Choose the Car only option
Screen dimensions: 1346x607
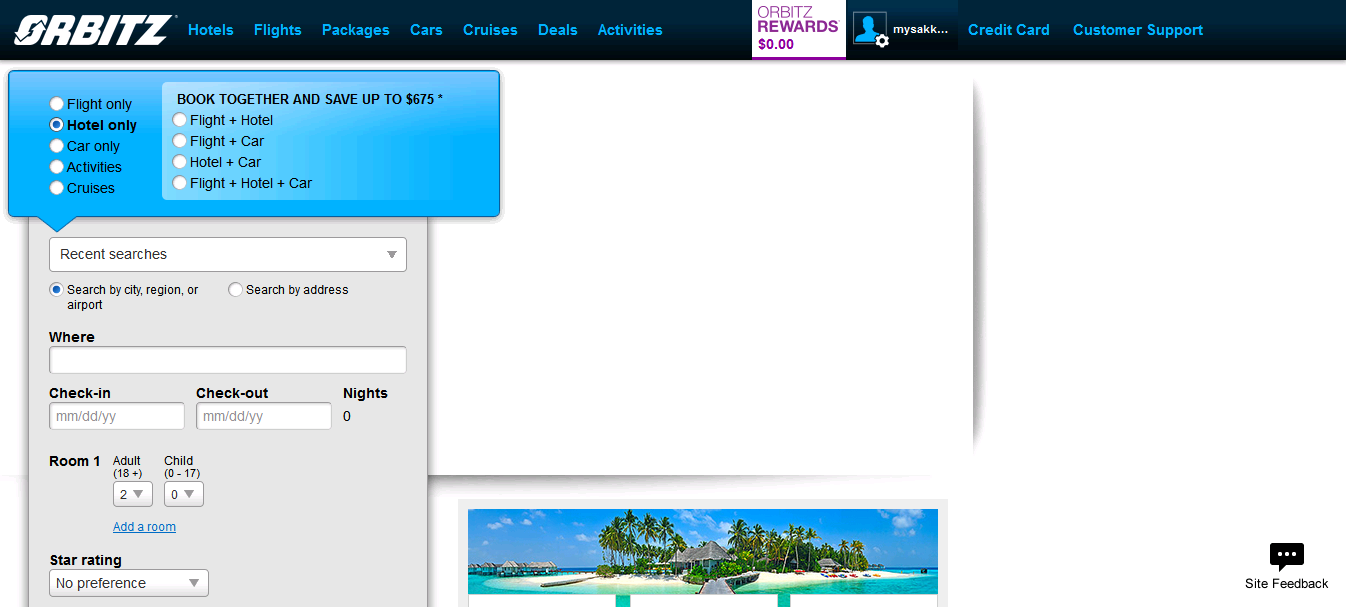57,146
